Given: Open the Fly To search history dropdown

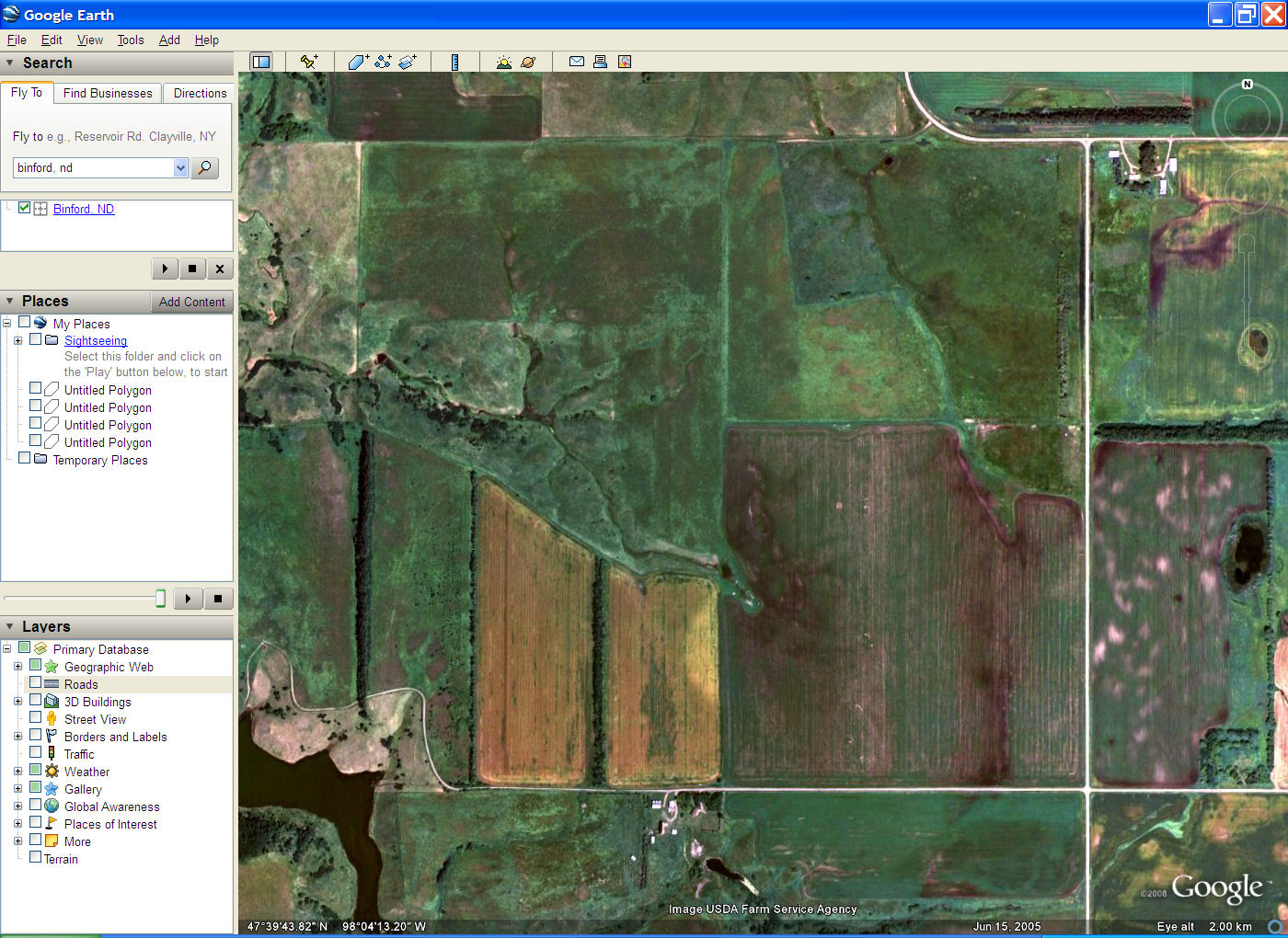Looking at the screenshot, I should click(x=180, y=167).
